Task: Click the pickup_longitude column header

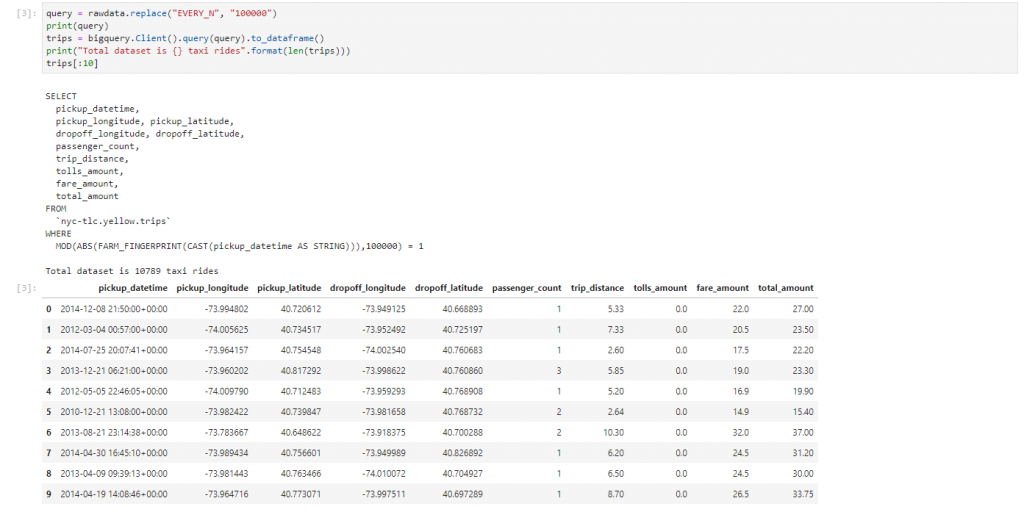Action: click(x=212, y=288)
